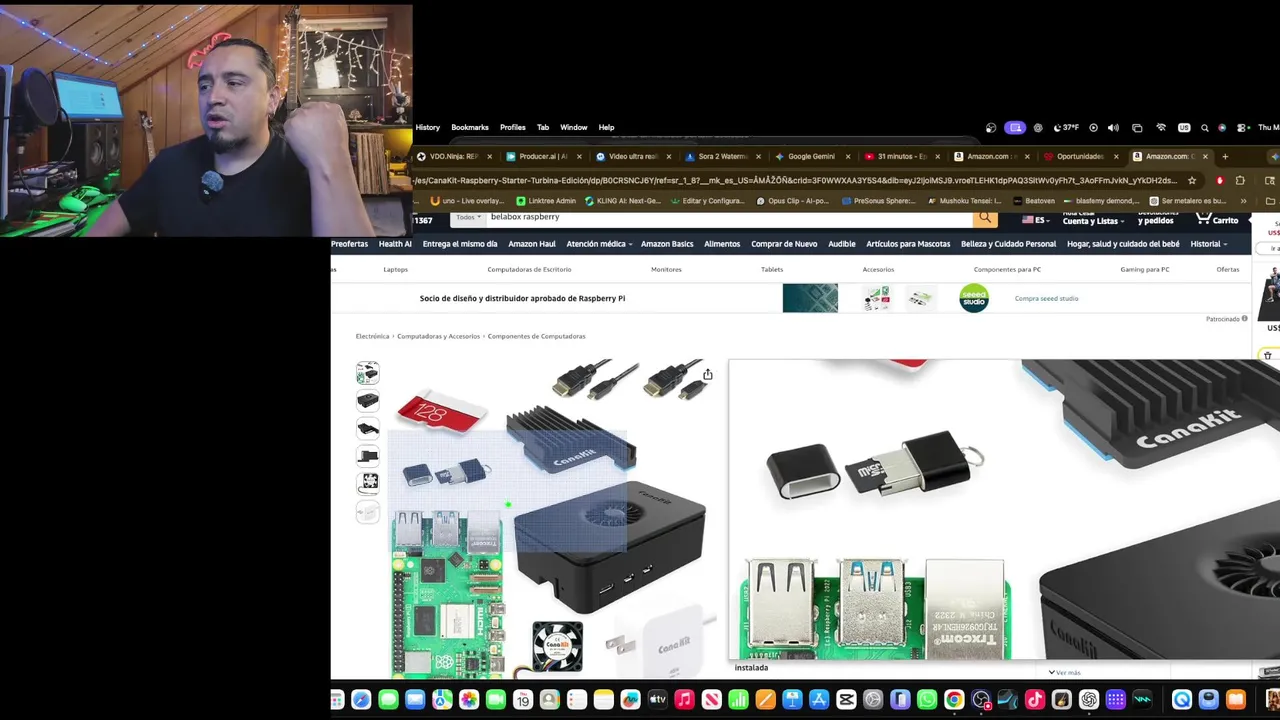1280x720 pixels.
Task: Open the Chrome History menu
Action: (x=427, y=128)
